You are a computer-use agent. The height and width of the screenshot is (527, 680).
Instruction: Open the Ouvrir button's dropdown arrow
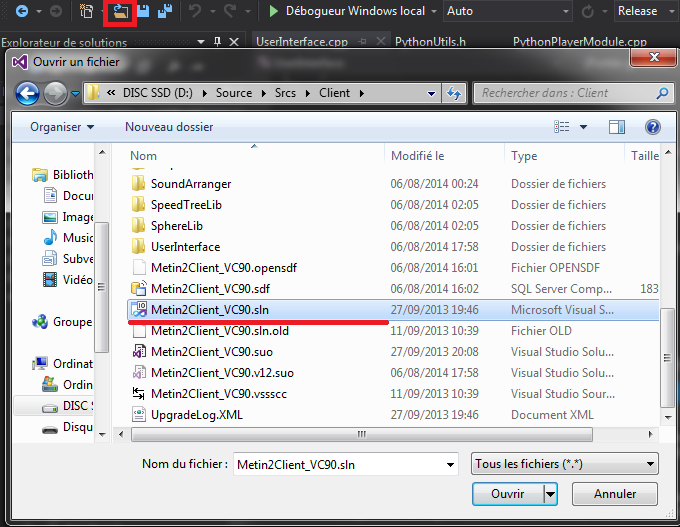tap(550, 494)
